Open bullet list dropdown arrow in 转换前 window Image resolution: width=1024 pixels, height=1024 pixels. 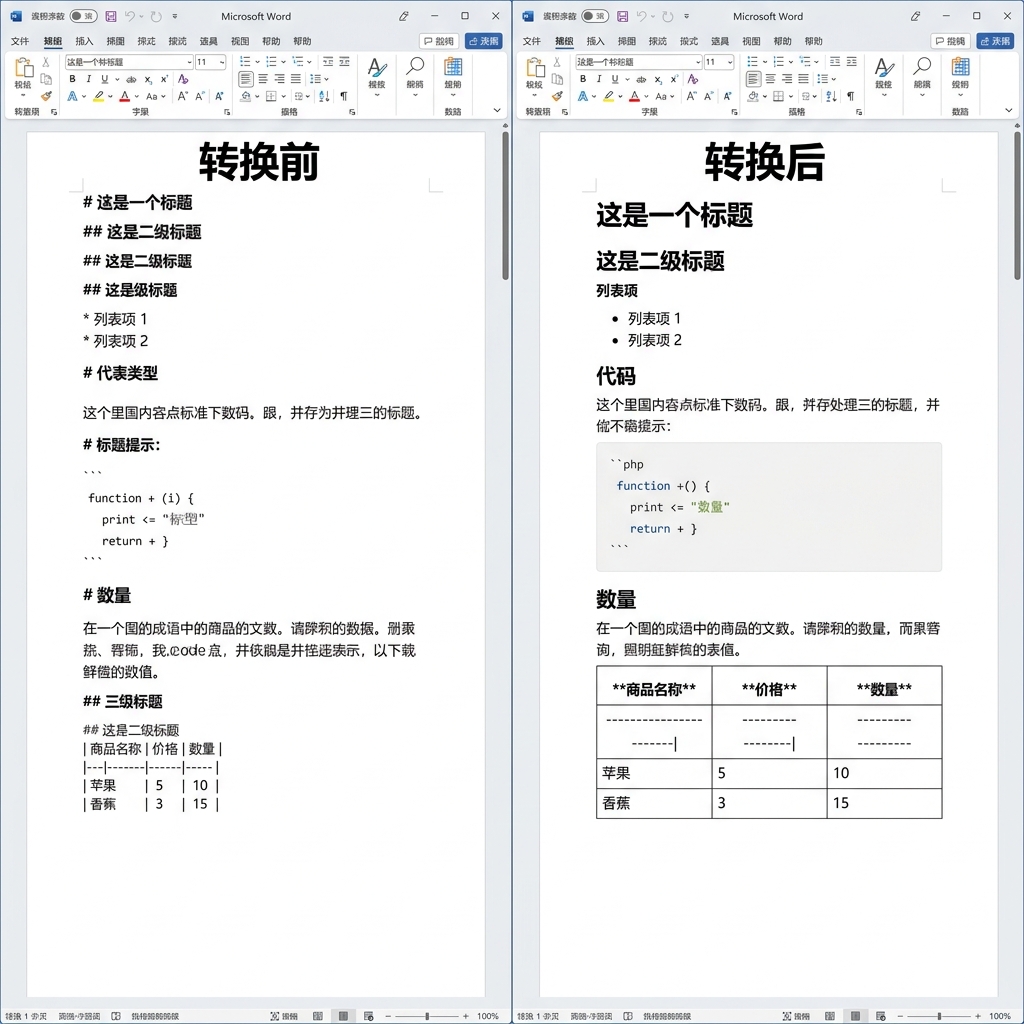coord(257,62)
